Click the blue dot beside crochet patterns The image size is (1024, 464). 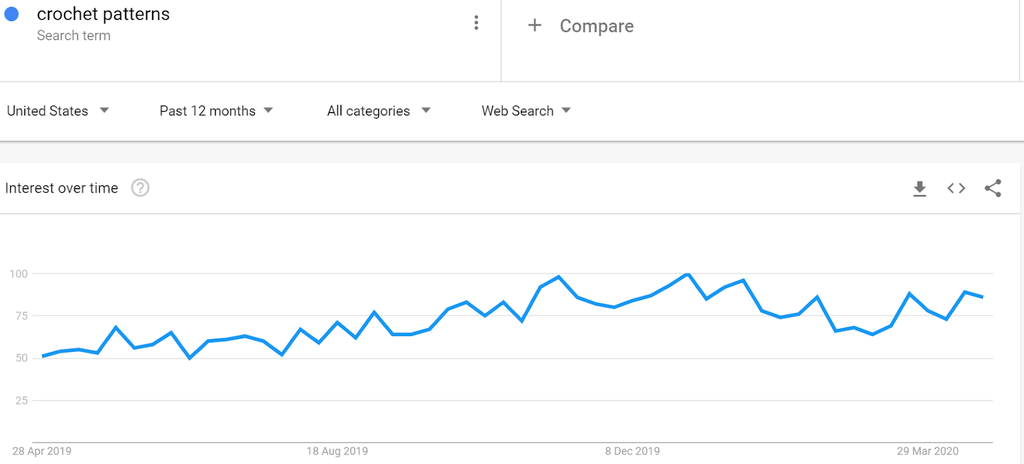[x=12, y=15]
